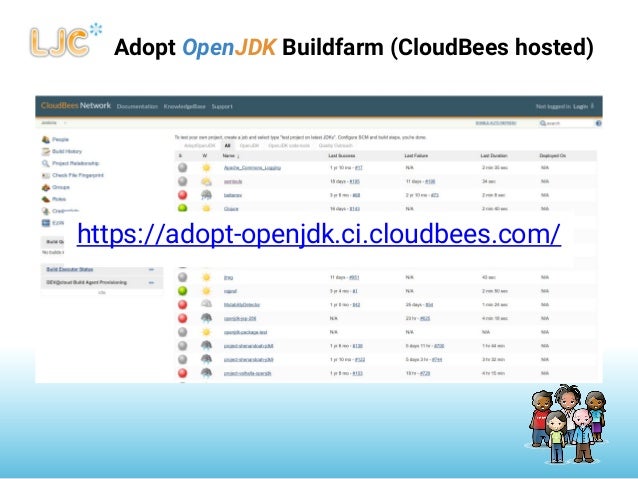Click the partly cloudy weather icon in second row
The height and width of the screenshot is (479, 638).
point(206,182)
